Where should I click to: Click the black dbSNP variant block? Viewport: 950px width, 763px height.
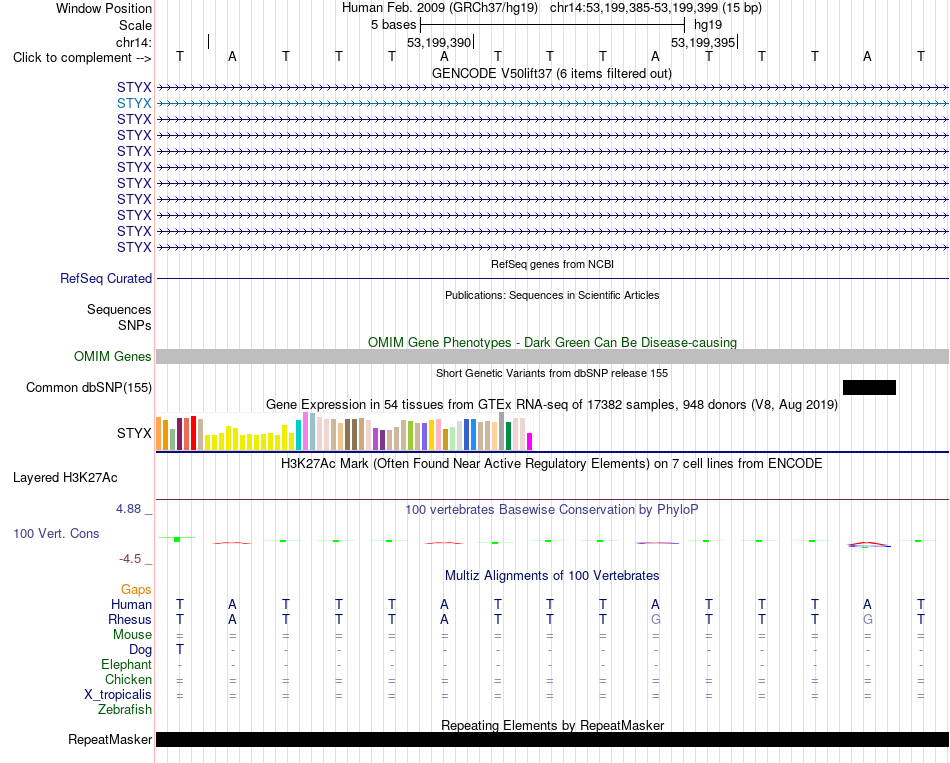pos(869,387)
